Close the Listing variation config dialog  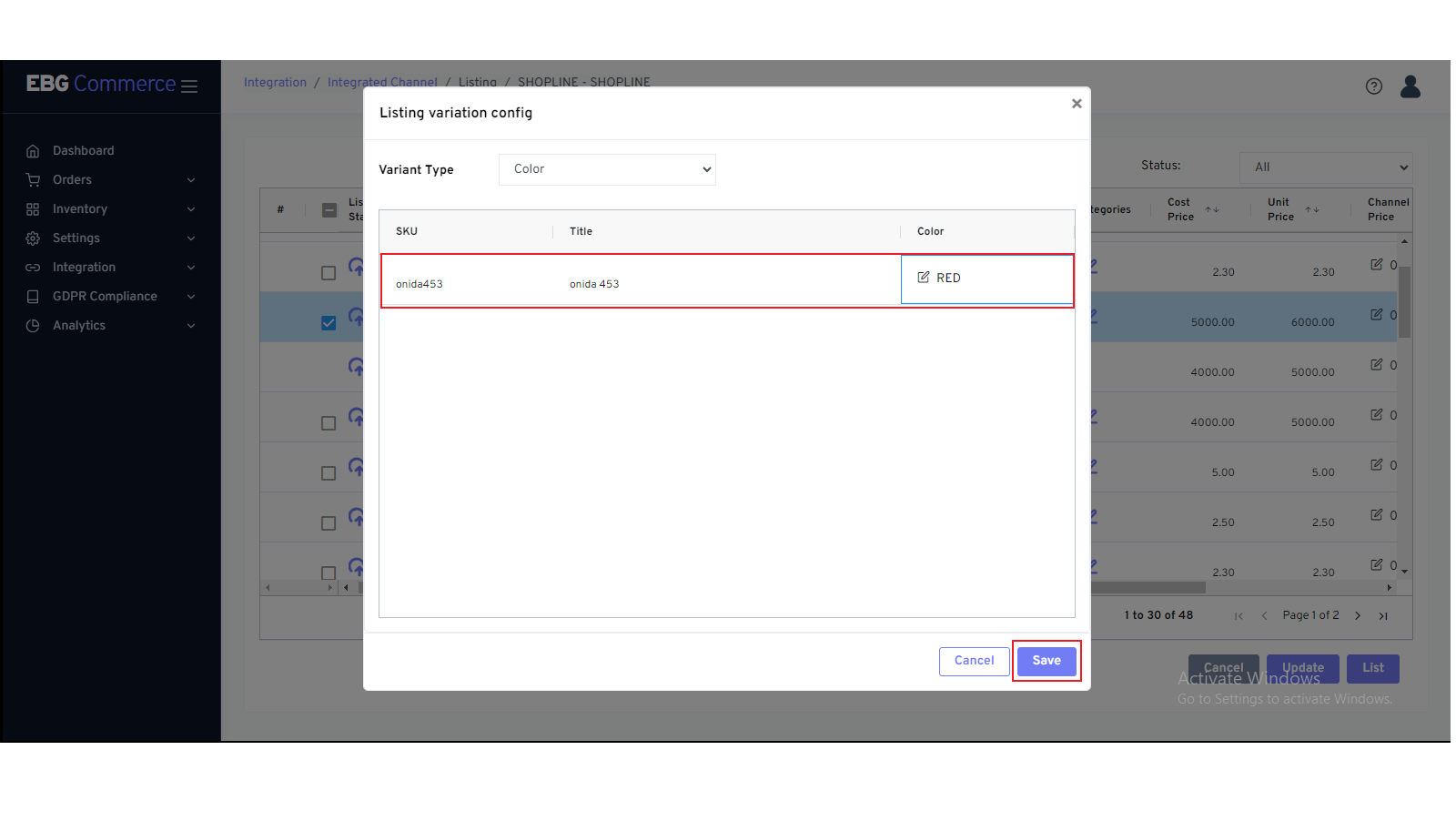(x=1077, y=104)
